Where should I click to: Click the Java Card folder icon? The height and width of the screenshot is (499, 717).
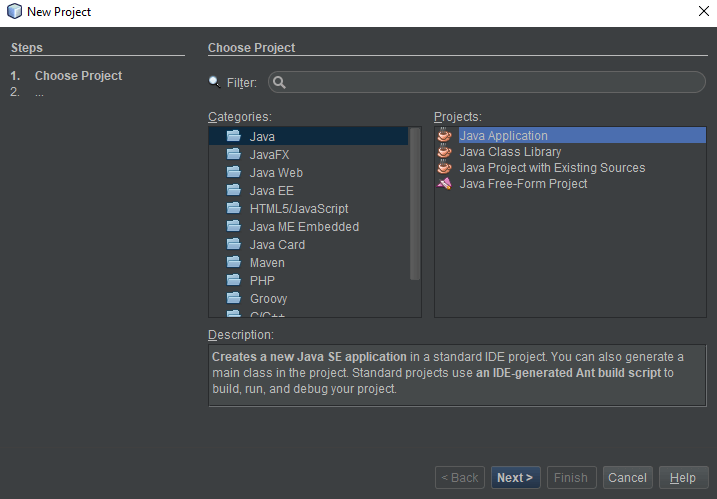(x=234, y=244)
